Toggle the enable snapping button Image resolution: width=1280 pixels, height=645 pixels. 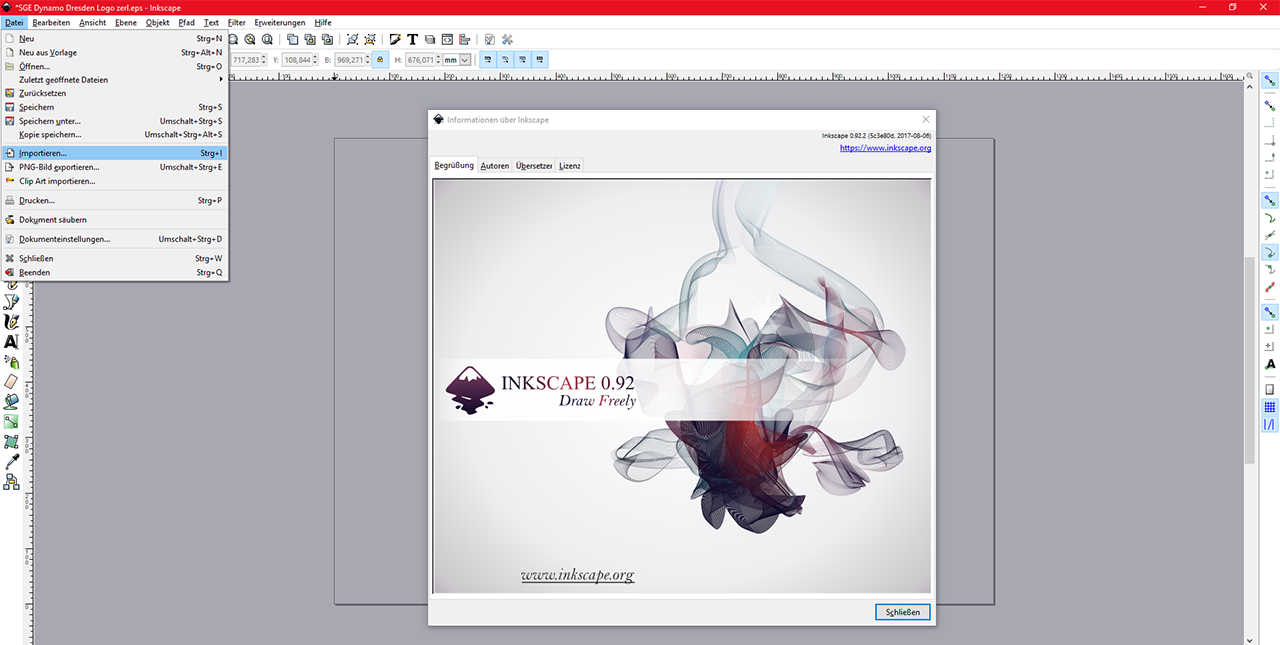(1270, 80)
